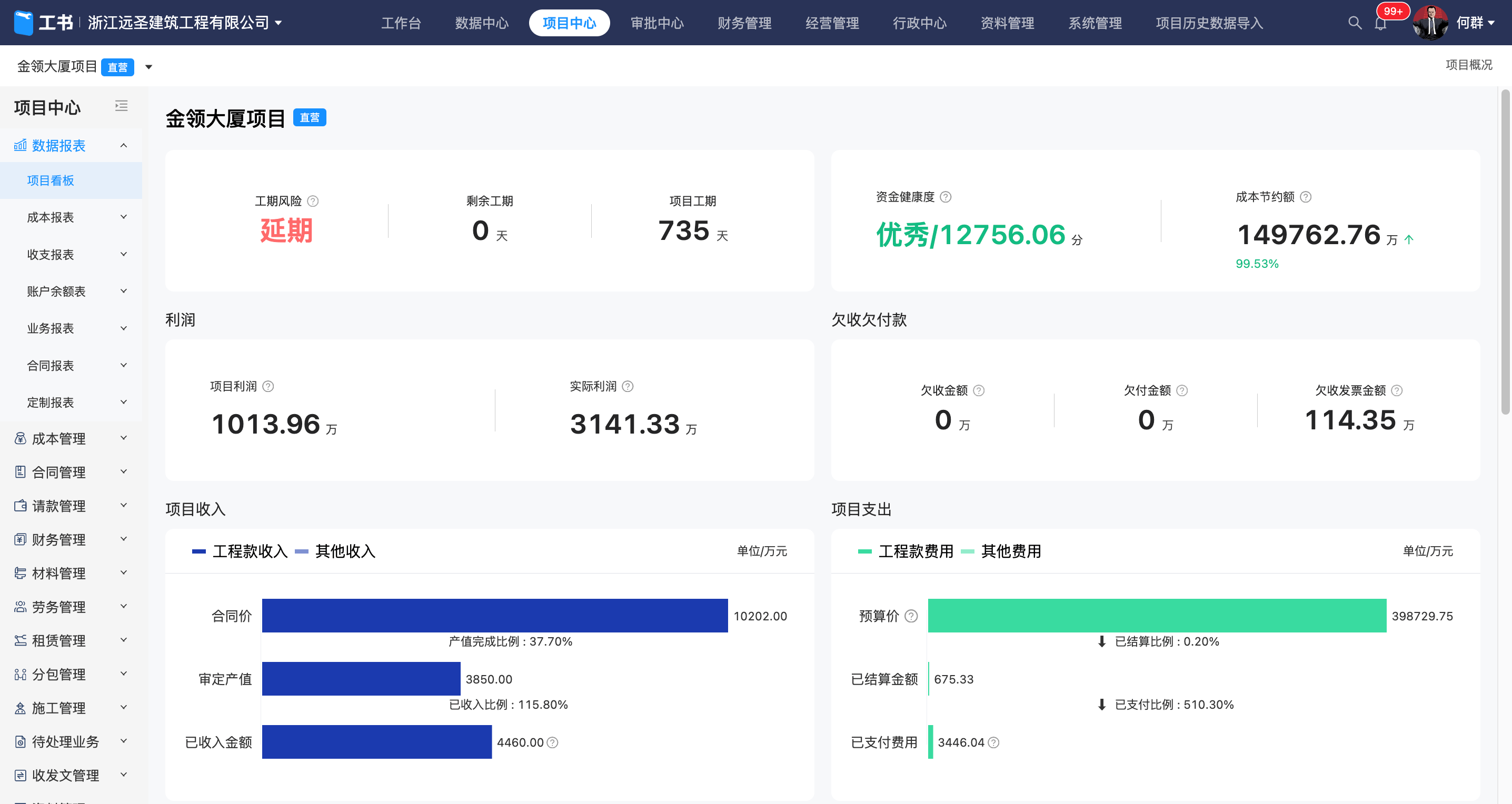The width and height of the screenshot is (1512, 804).
Task: Click the 99+ notification badge
Action: click(1393, 11)
